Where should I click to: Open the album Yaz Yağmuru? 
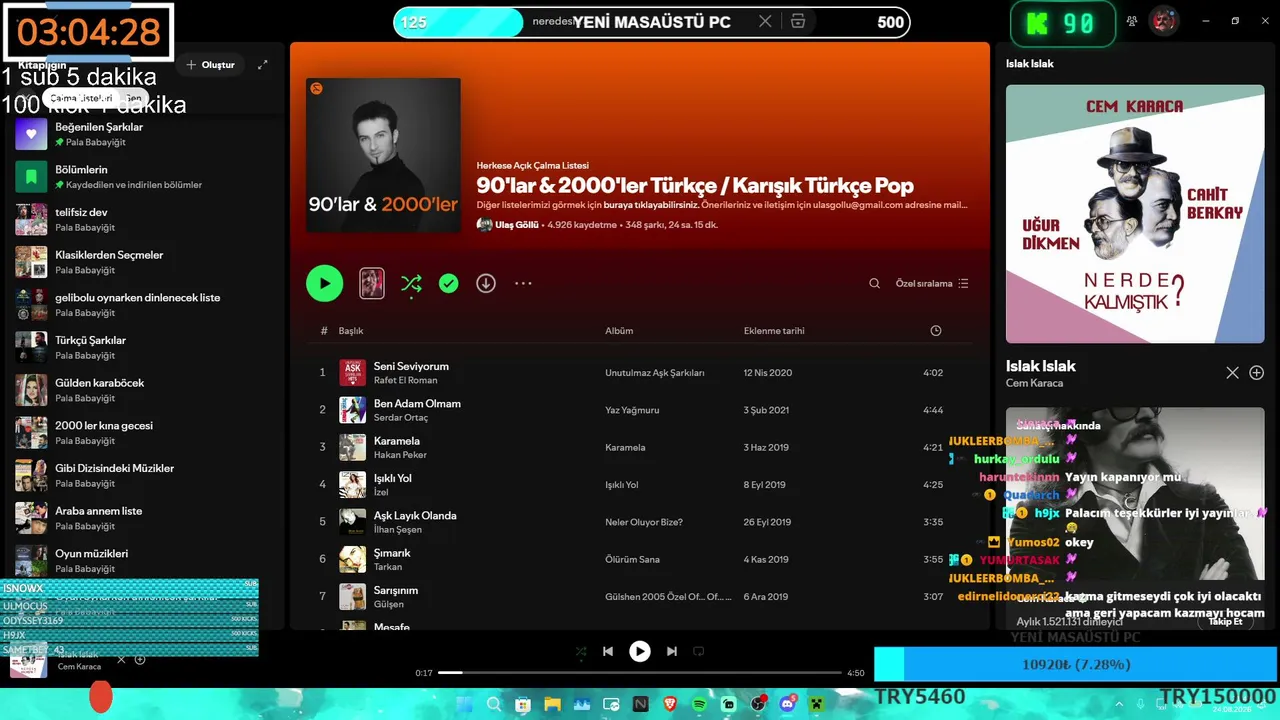[x=632, y=410]
